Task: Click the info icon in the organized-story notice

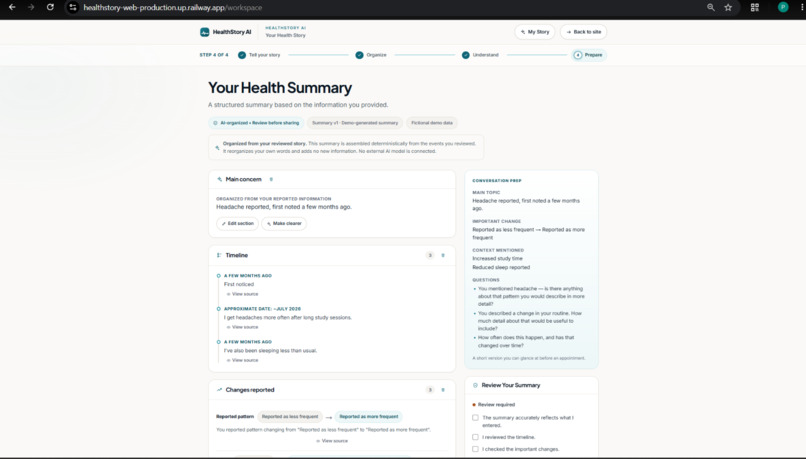Action: click(x=217, y=148)
